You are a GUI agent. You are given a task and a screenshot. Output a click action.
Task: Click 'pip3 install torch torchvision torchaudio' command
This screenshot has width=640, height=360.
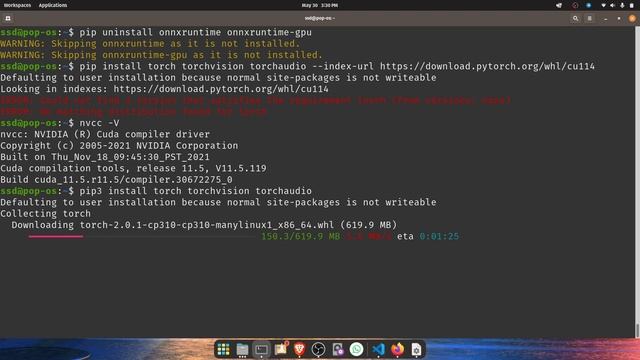196,191
